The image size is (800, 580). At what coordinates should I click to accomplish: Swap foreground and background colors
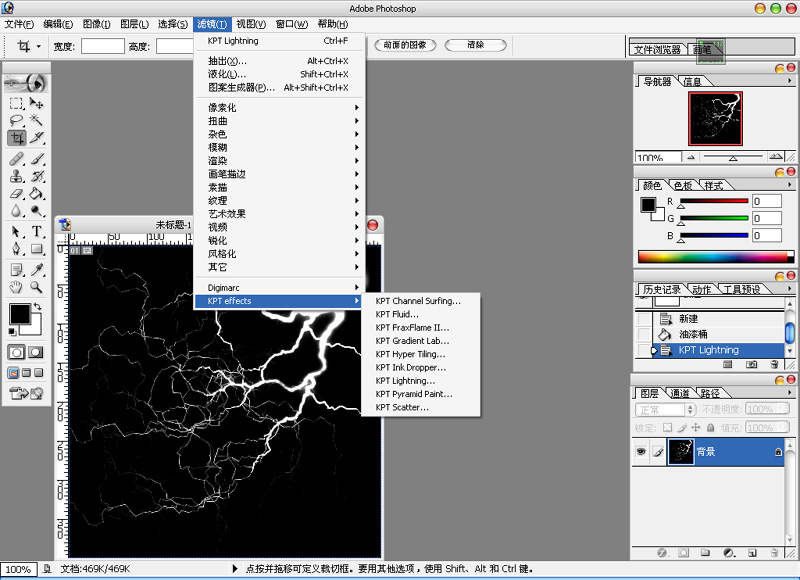pos(37,307)
